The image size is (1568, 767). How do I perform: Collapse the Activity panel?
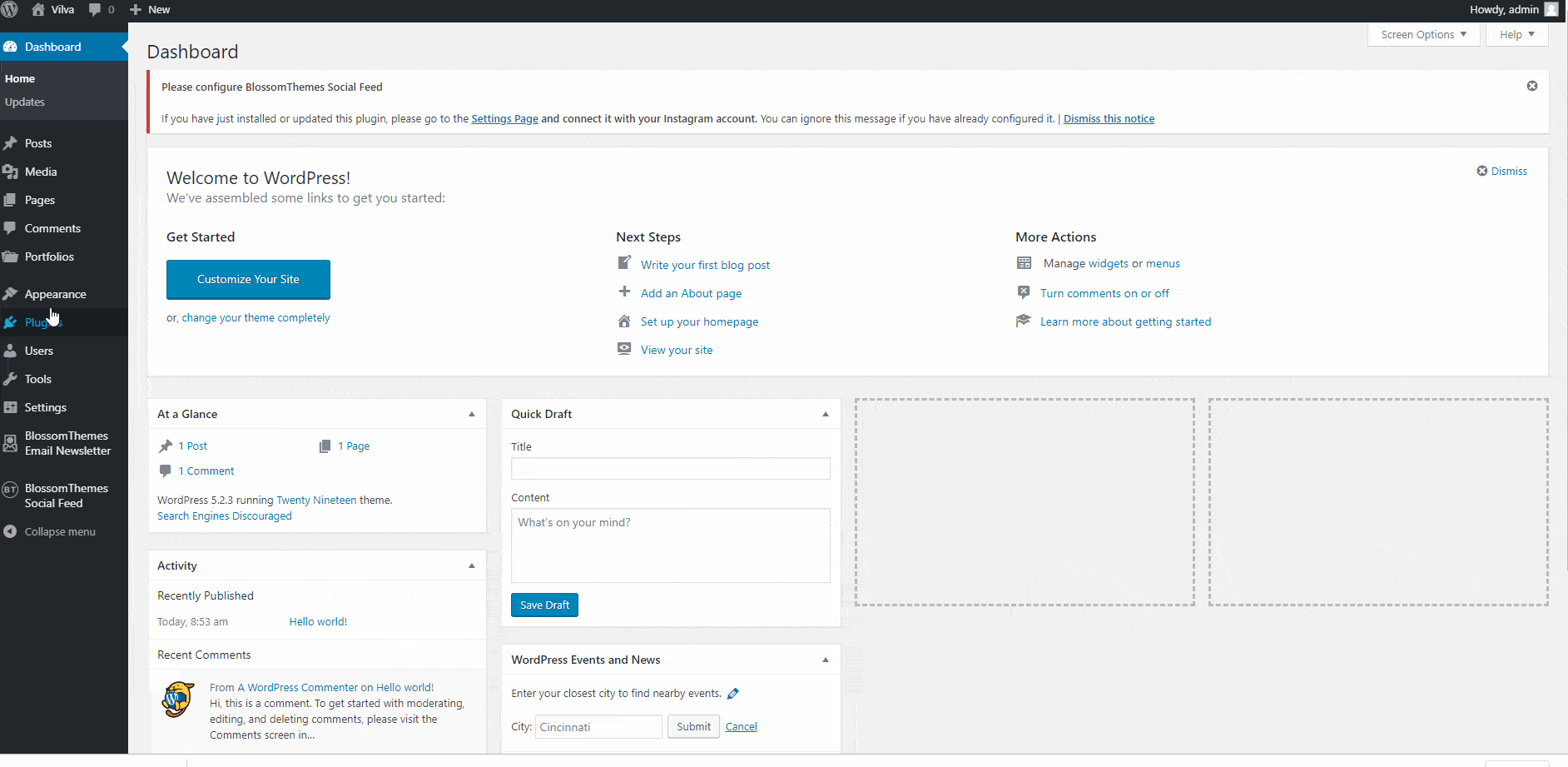tap(472, 565)
